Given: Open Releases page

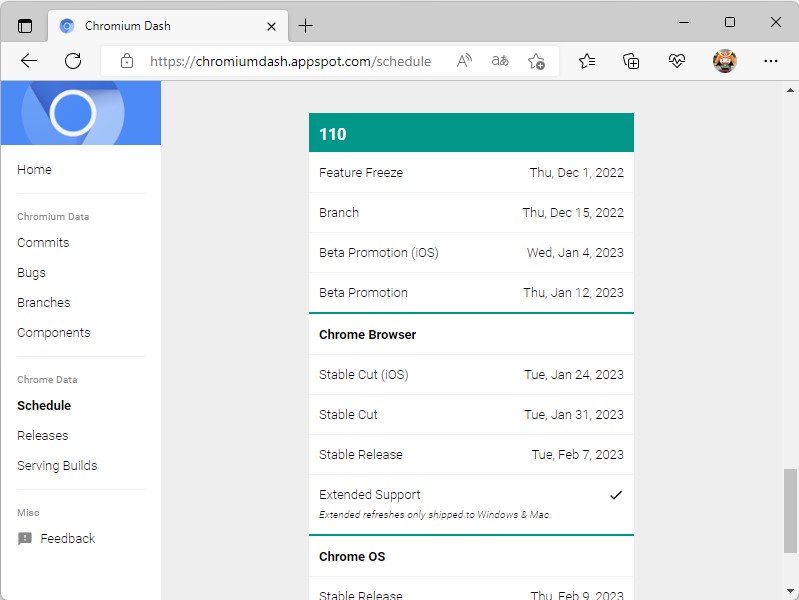Looking at the screenshot, I should [x=42, y=435].
